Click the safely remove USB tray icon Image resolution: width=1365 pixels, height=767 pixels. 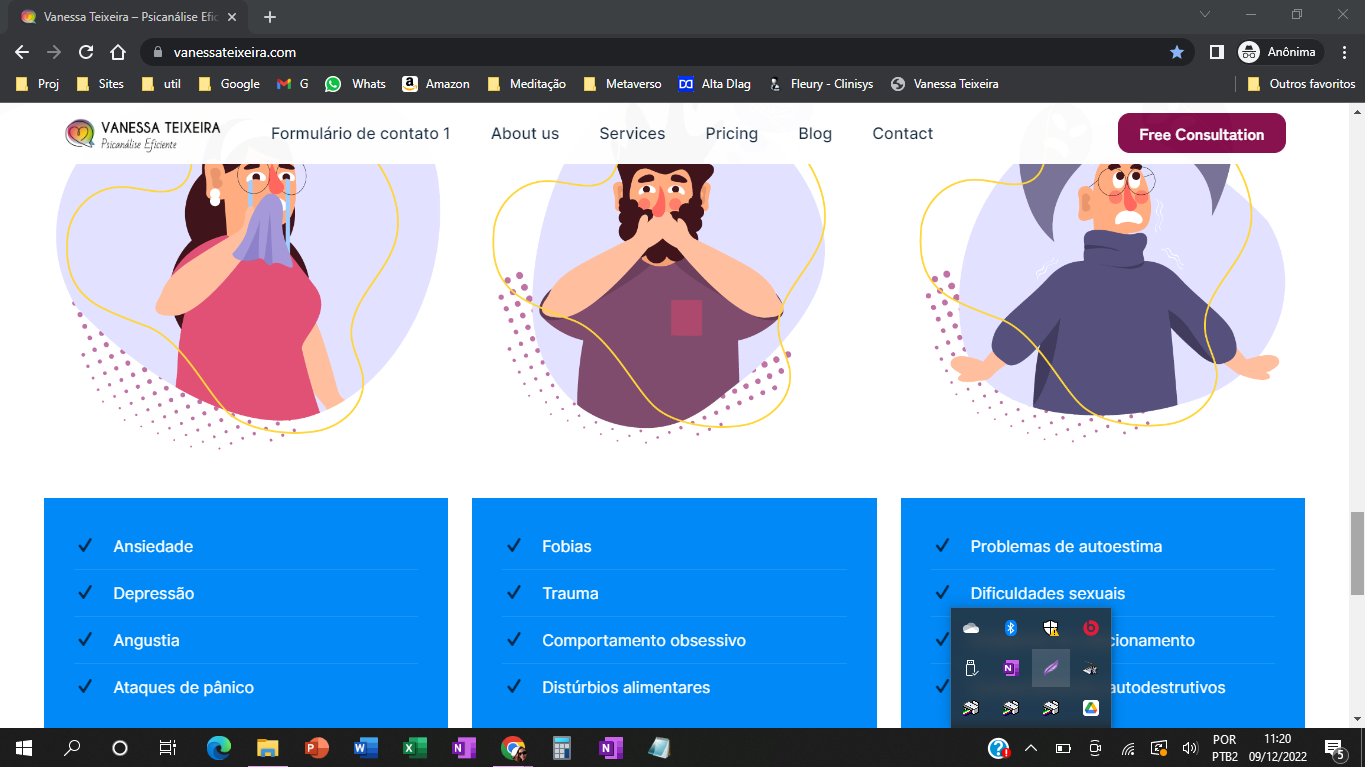click(971, 668)
